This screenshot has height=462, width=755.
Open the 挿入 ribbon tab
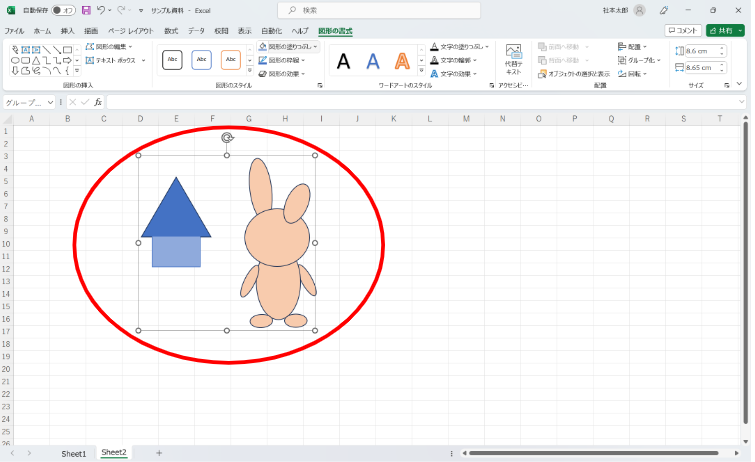[67, 31]
